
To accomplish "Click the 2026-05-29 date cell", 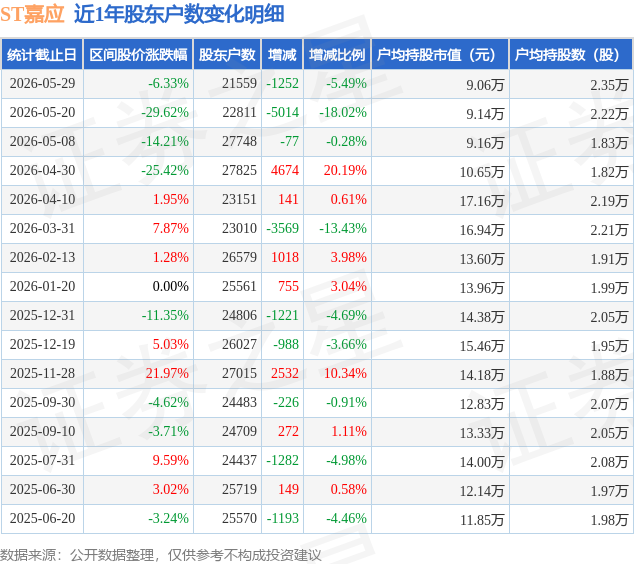I will tap(42, 83).
